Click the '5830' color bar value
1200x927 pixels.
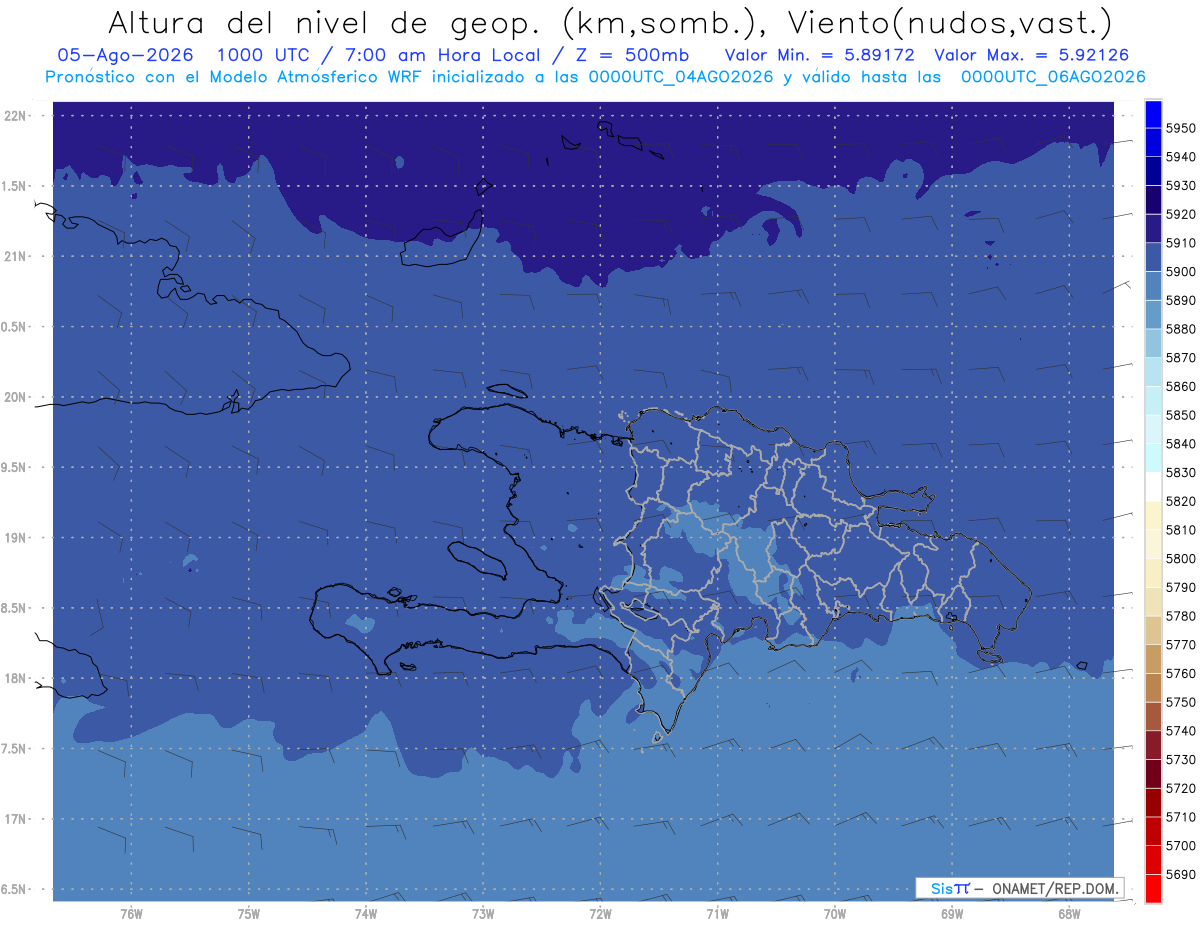click(x=1180, y=472)
